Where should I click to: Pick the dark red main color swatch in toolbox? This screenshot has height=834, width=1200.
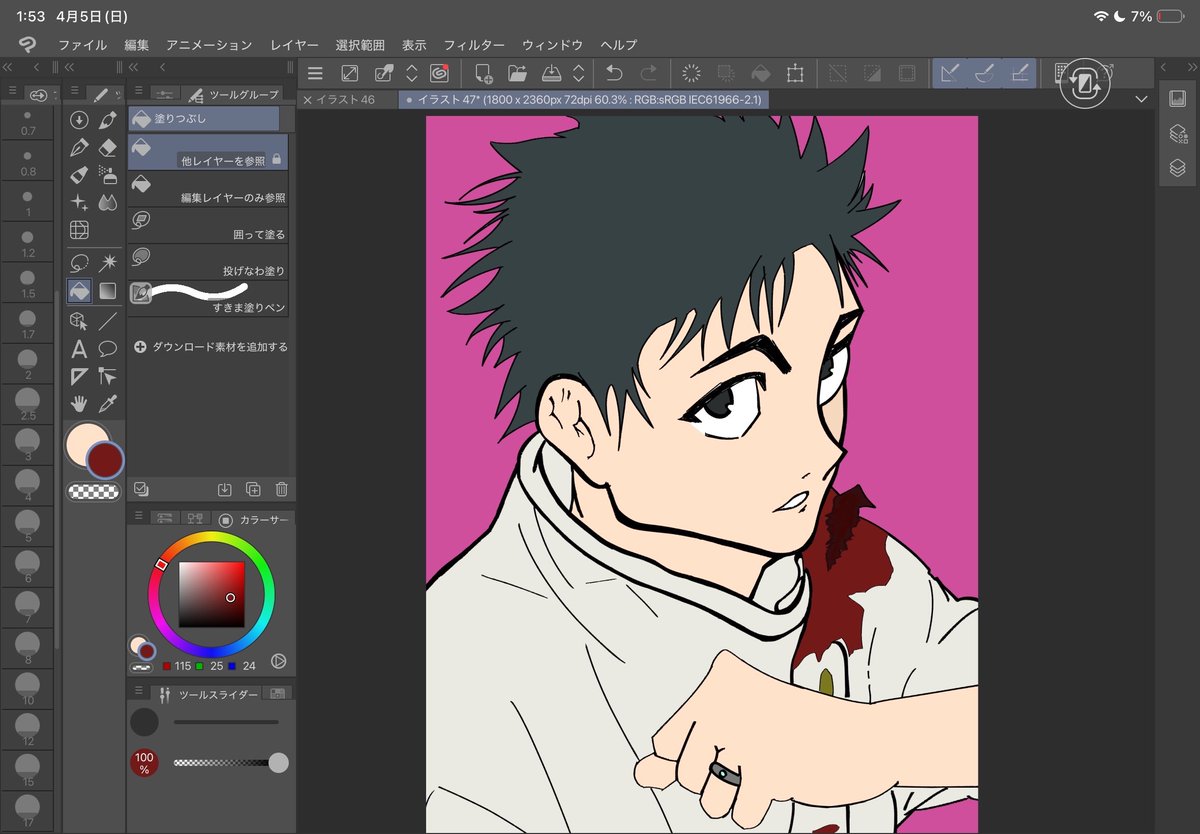point(104,460)
